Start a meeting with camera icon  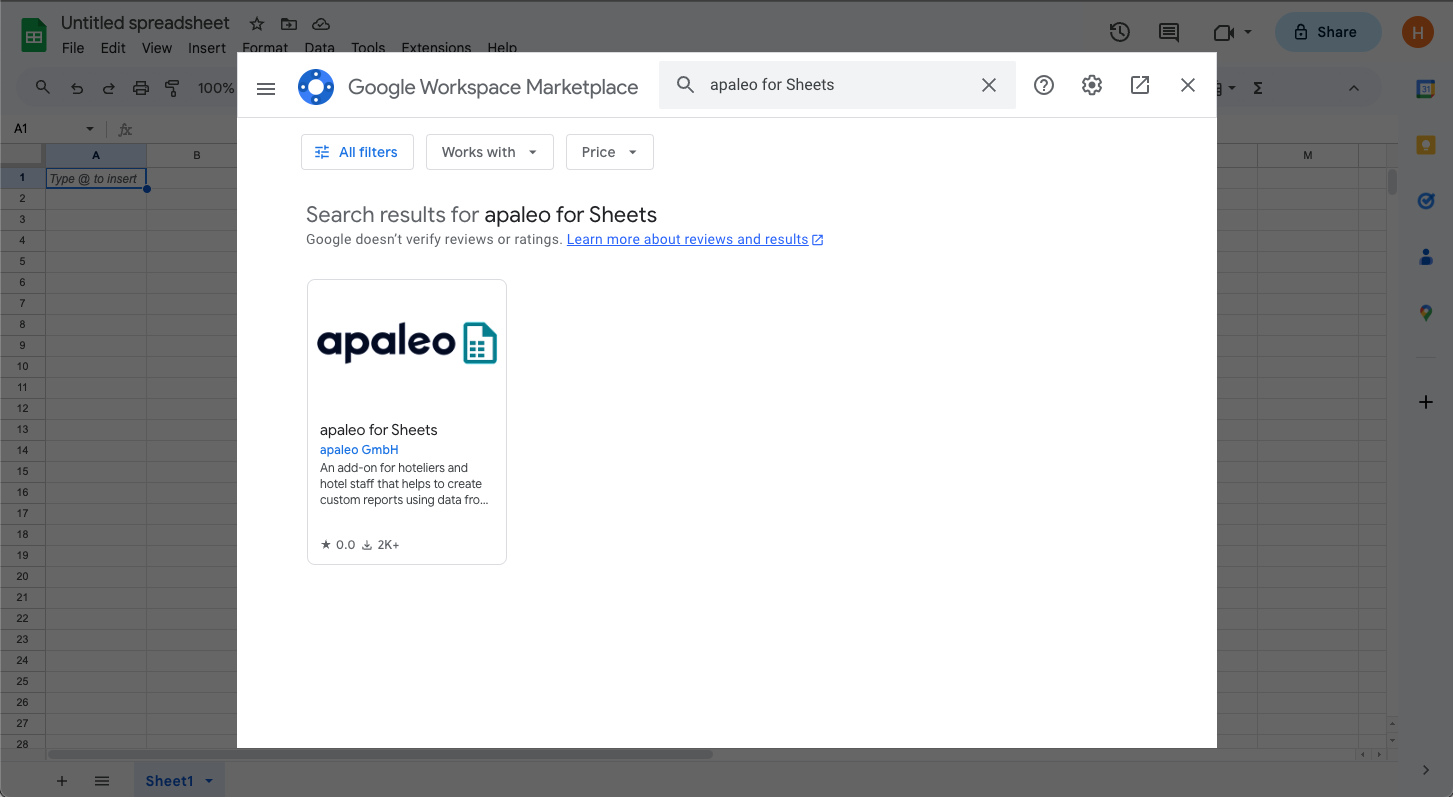coord(1224,32)
